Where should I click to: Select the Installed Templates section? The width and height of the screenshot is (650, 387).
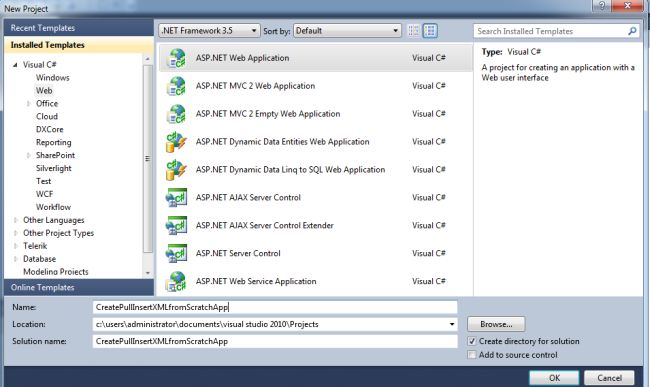pyautogui.click(x=79, y=45)
